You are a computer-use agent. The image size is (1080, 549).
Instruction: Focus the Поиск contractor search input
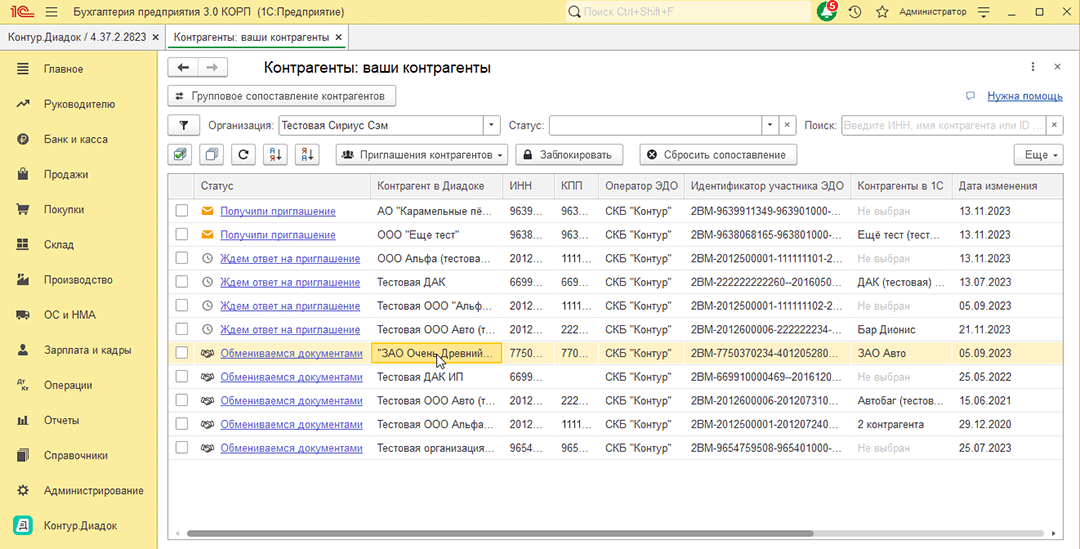(944, 125)
